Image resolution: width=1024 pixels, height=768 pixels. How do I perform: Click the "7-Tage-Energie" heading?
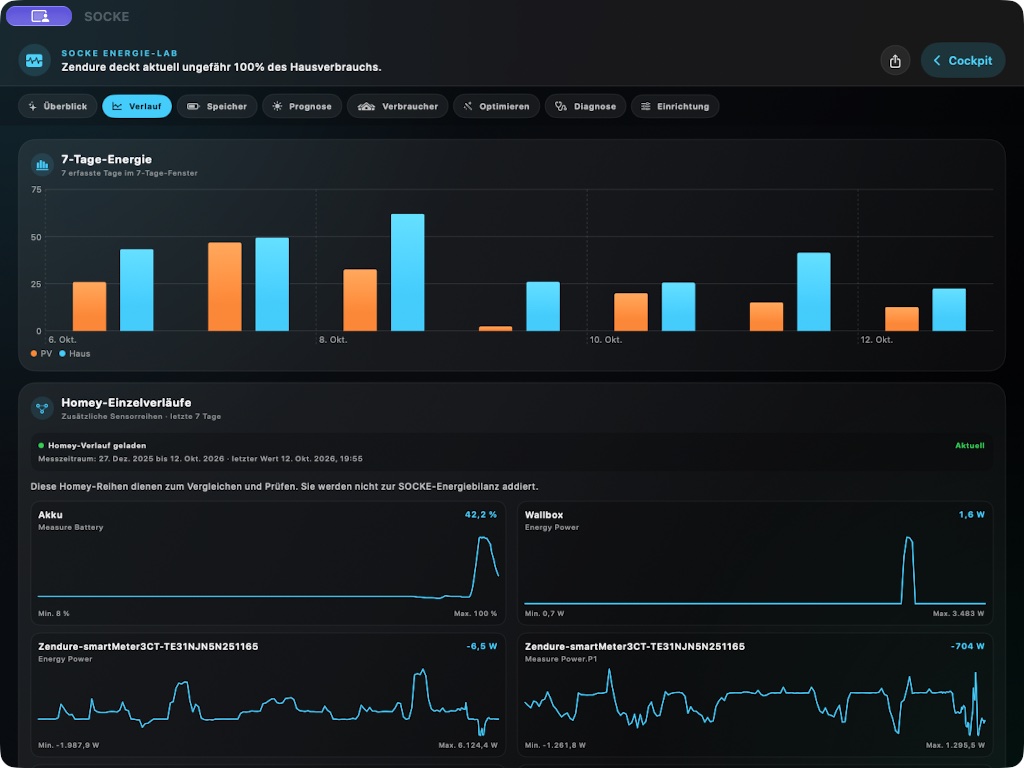point(106,159)
